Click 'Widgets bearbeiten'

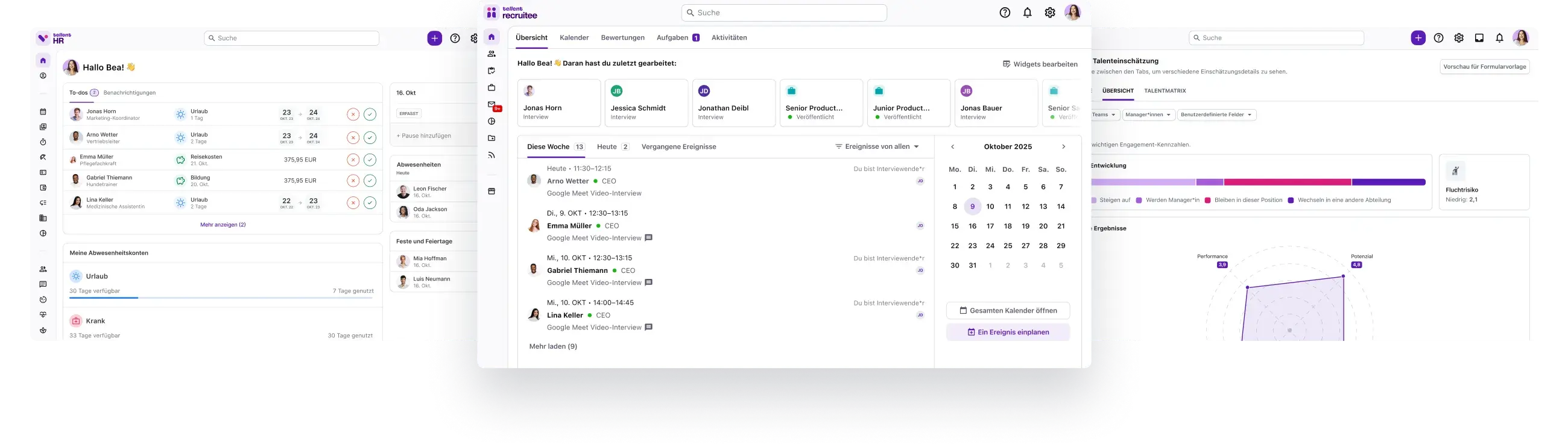coord(1040,64)
